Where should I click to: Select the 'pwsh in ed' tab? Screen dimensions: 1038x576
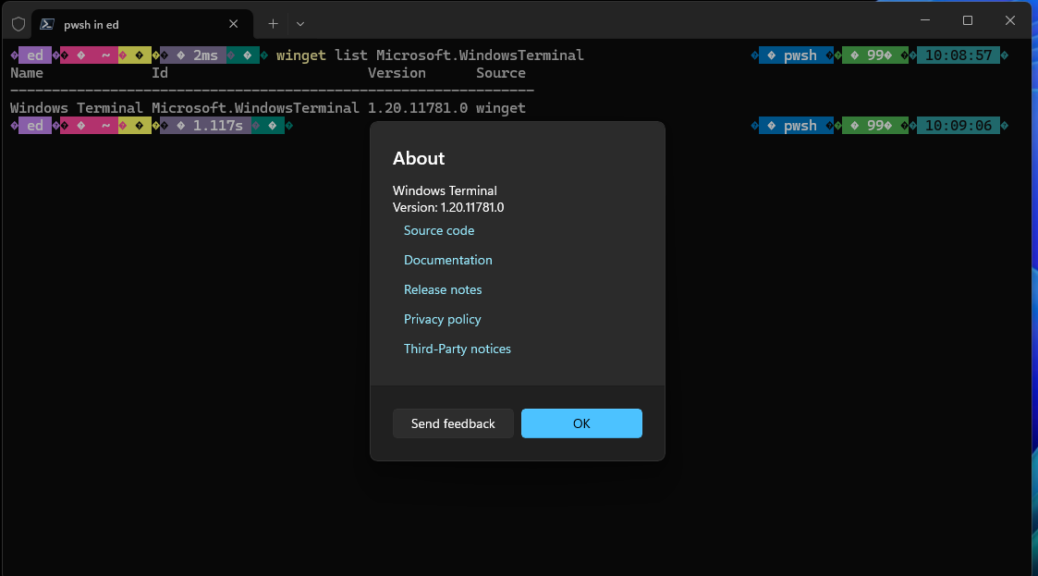pyautogui.click(x=142, y=24)
